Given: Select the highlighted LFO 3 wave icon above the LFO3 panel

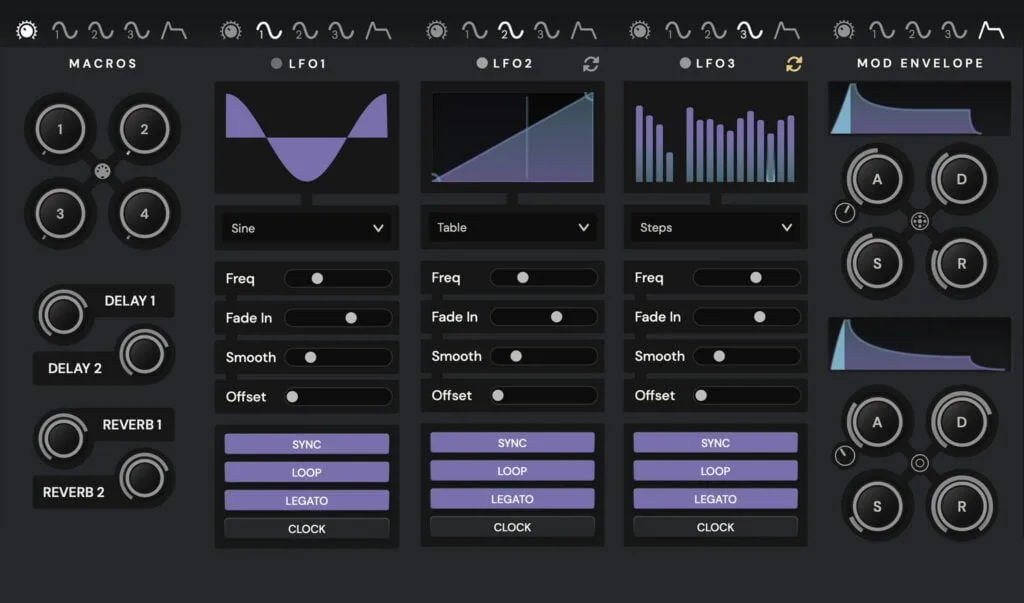Looking at the screenshot, I should click(750, 31).
